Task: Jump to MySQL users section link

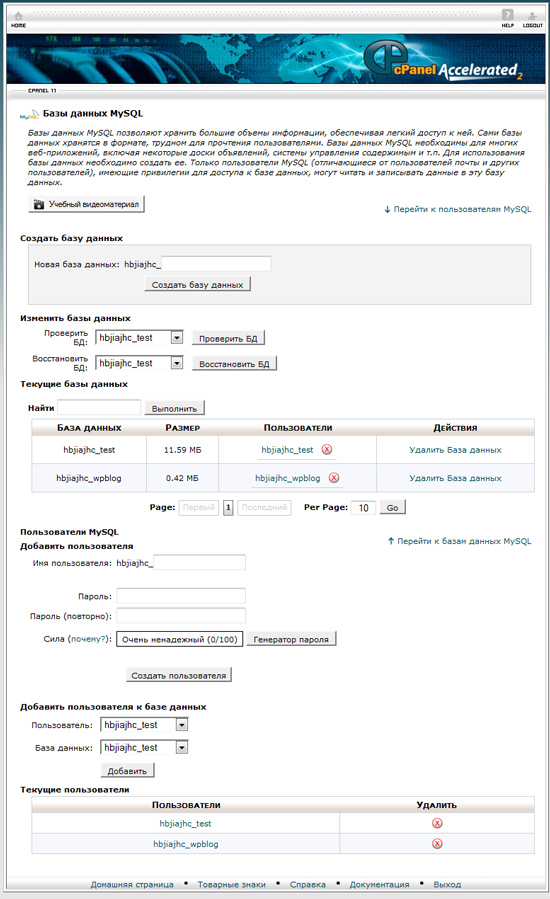Action: pyautogui.click(x=458, y=209)
